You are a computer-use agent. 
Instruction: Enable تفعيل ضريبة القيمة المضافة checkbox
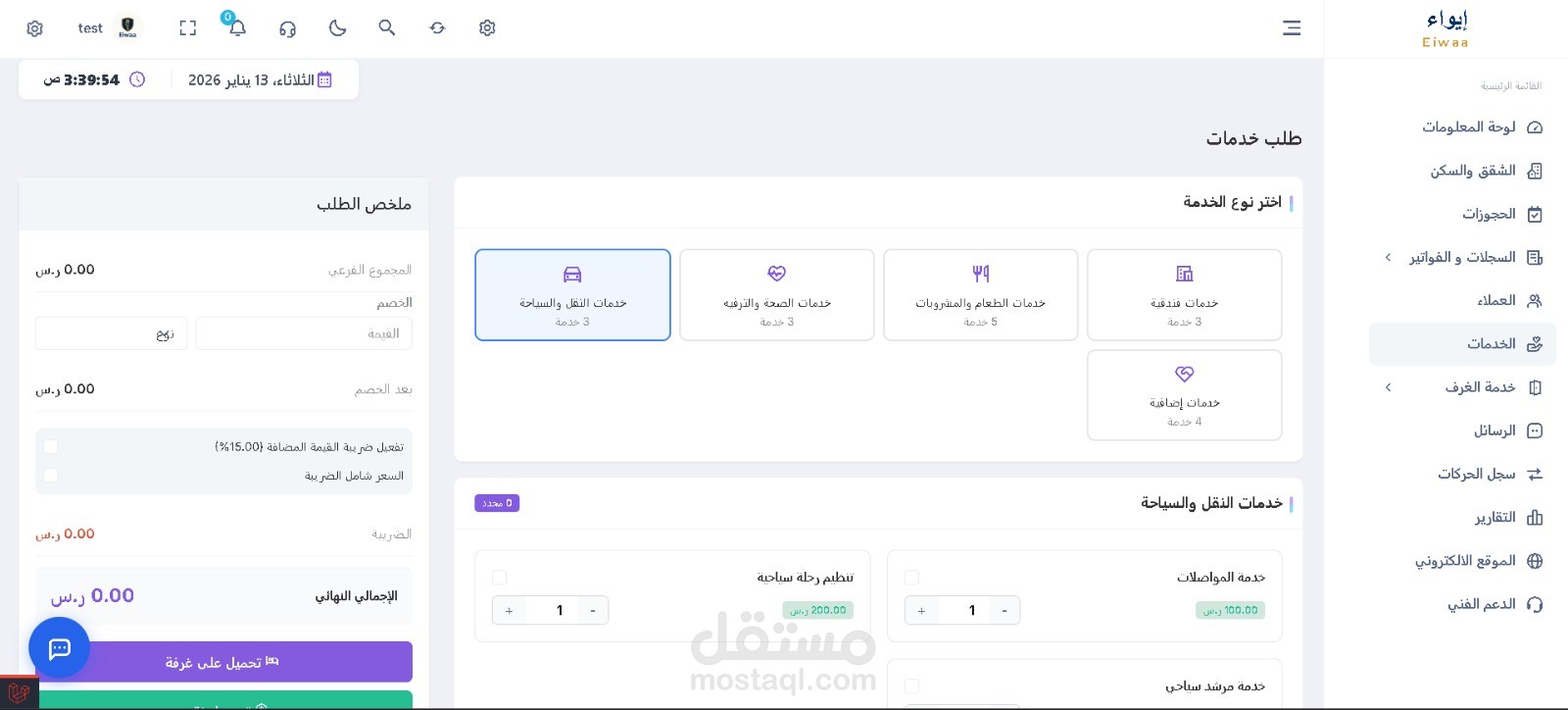pos(51,446)
